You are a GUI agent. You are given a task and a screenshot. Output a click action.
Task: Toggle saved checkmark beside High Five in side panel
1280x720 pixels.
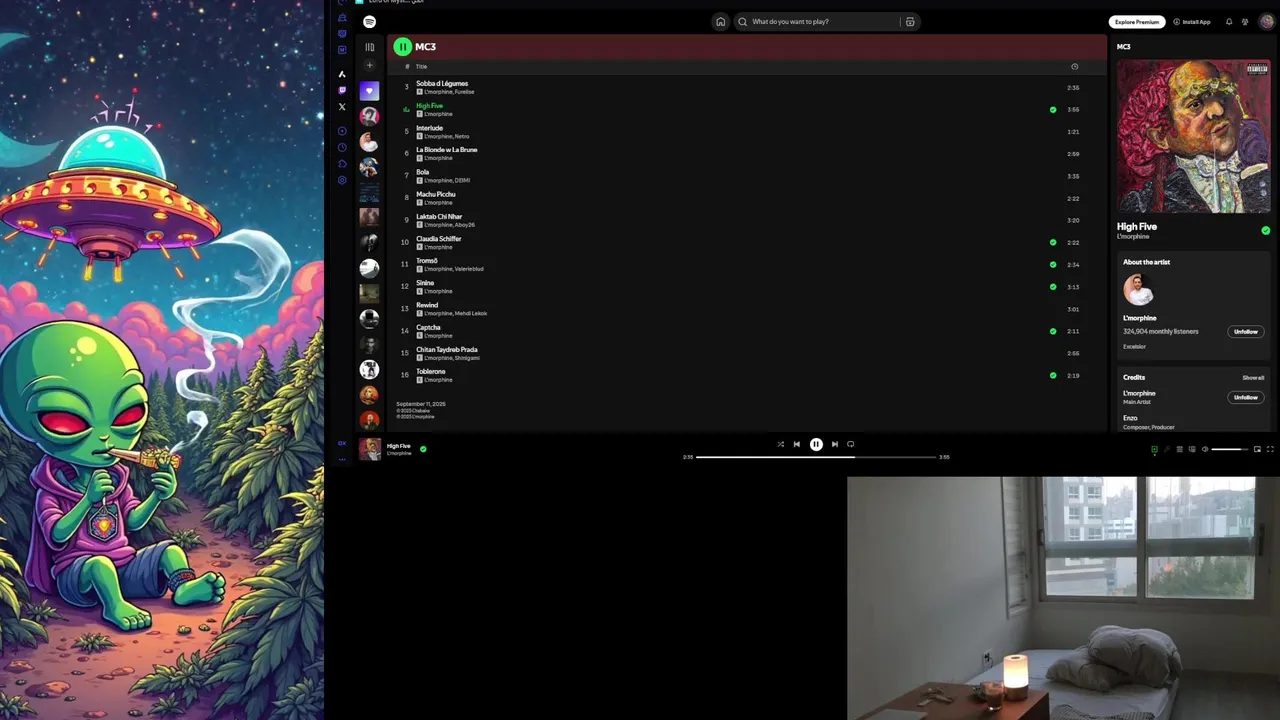1265,230
